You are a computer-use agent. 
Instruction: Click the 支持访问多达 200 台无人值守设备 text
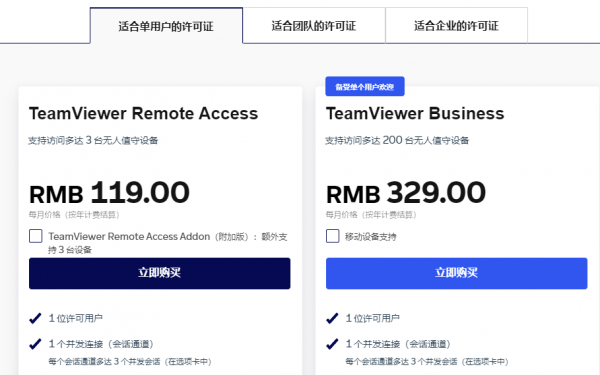coord(397,140)
